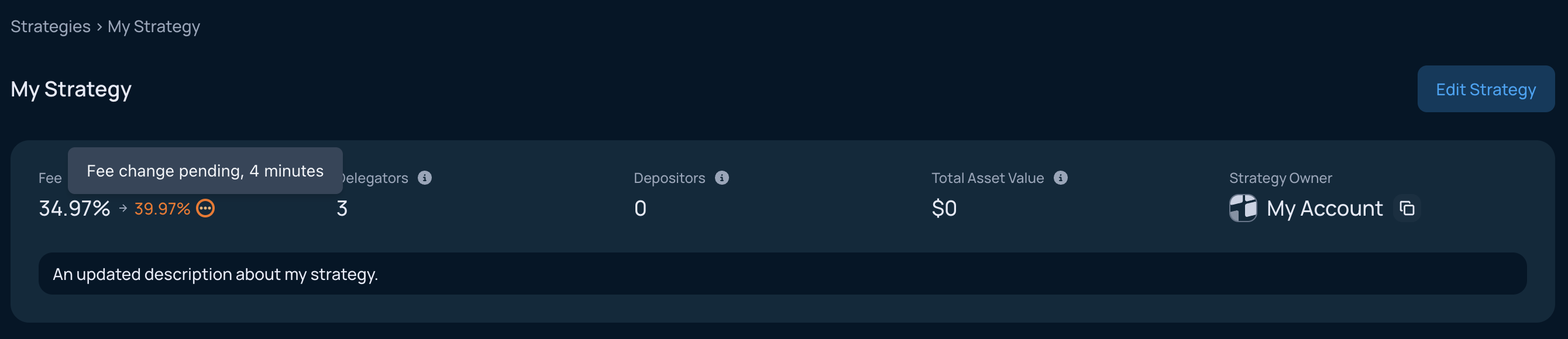This screenshot has height=339, width=1568.
Task: Open the My Account owner name
Action: (x=1325, y=208)
